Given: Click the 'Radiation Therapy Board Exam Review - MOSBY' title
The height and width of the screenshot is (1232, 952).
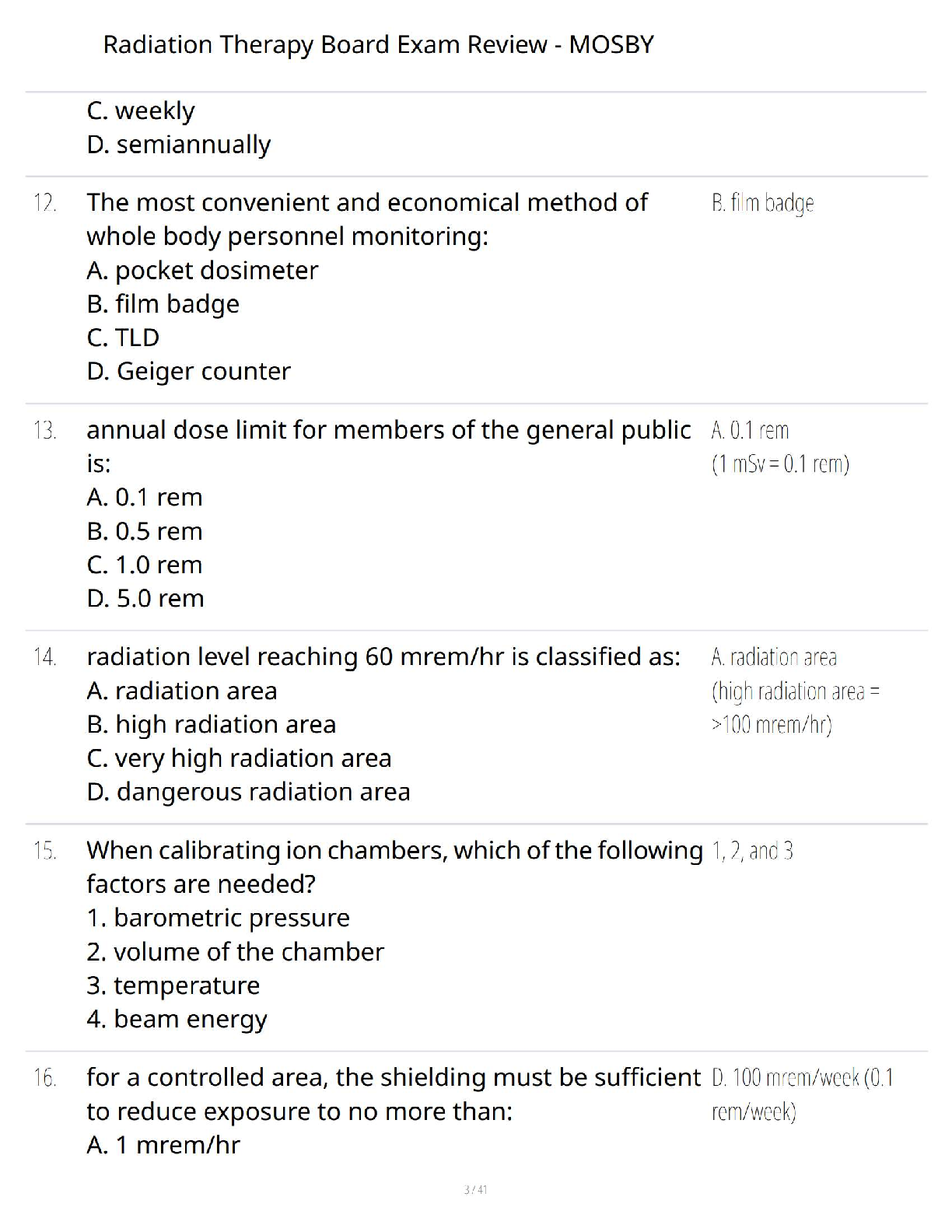Looking at the screenshot, I should pos(378,44).
